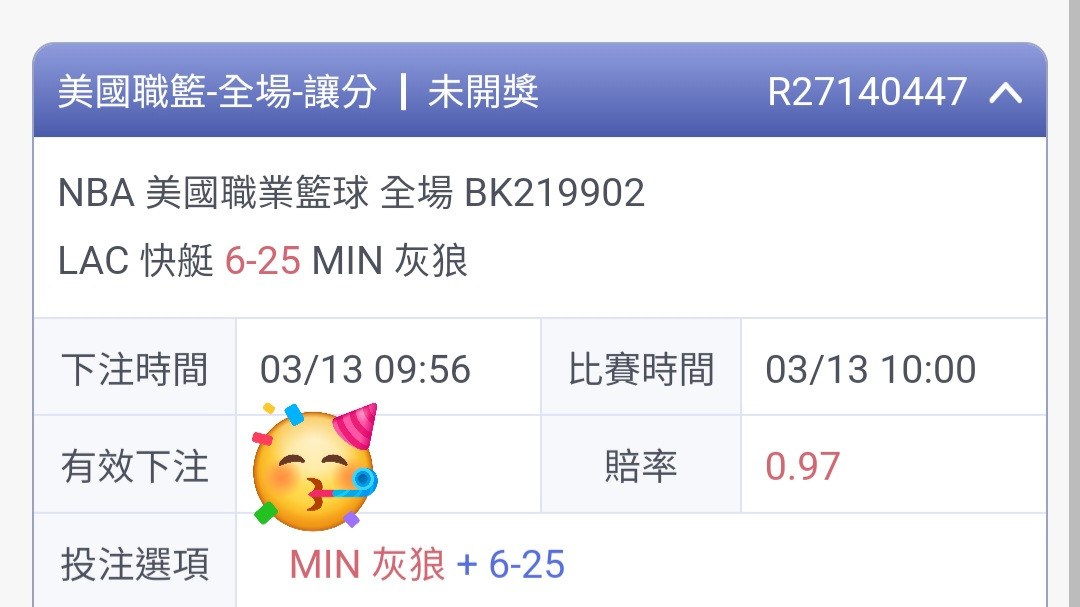
Task: Collapse the bet slip with the chevron arrow
Action: click(1006, 92)
